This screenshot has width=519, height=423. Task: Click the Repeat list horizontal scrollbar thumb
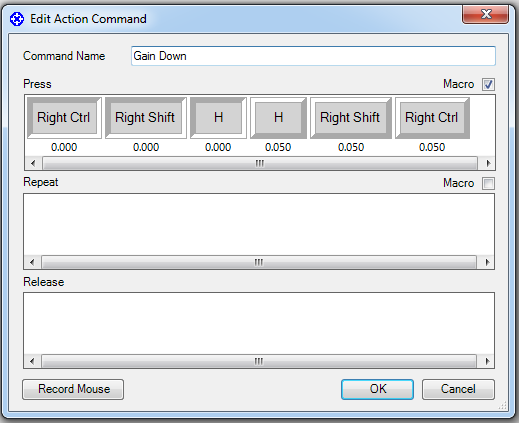pyautogui.click(x=259, y=262)
